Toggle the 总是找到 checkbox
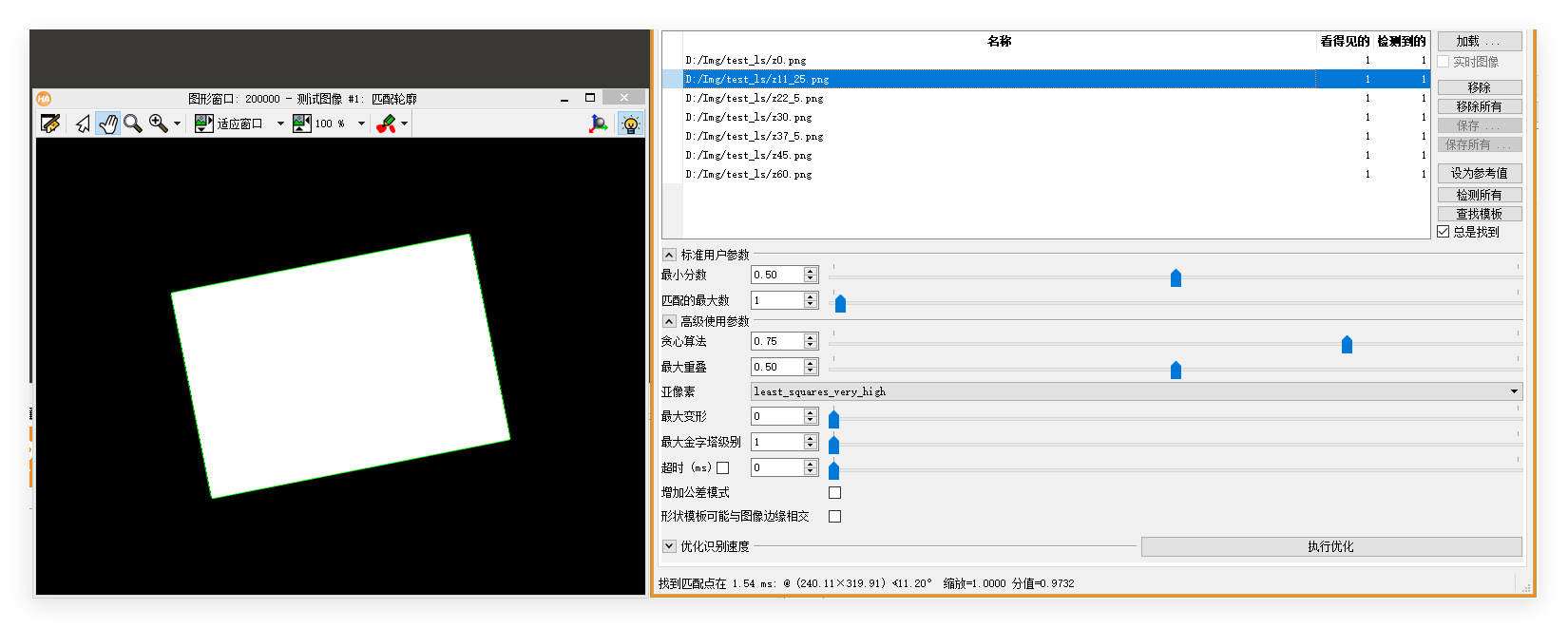The height and width of the screenshot is (628, 1568). tap(1444, 232)
